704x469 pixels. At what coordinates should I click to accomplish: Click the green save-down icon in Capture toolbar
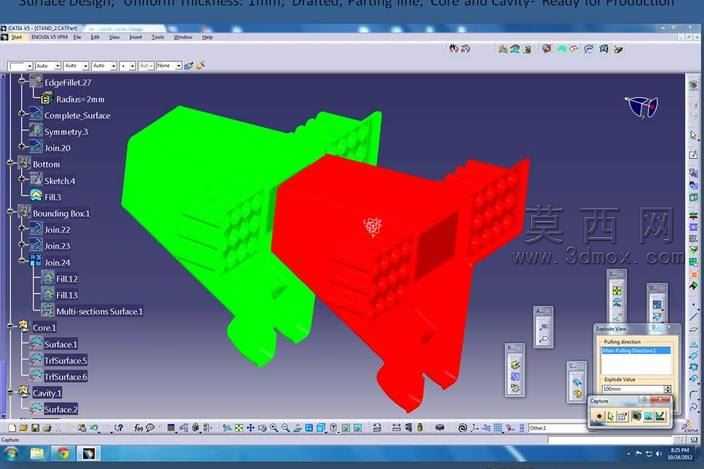coord(660,416)
